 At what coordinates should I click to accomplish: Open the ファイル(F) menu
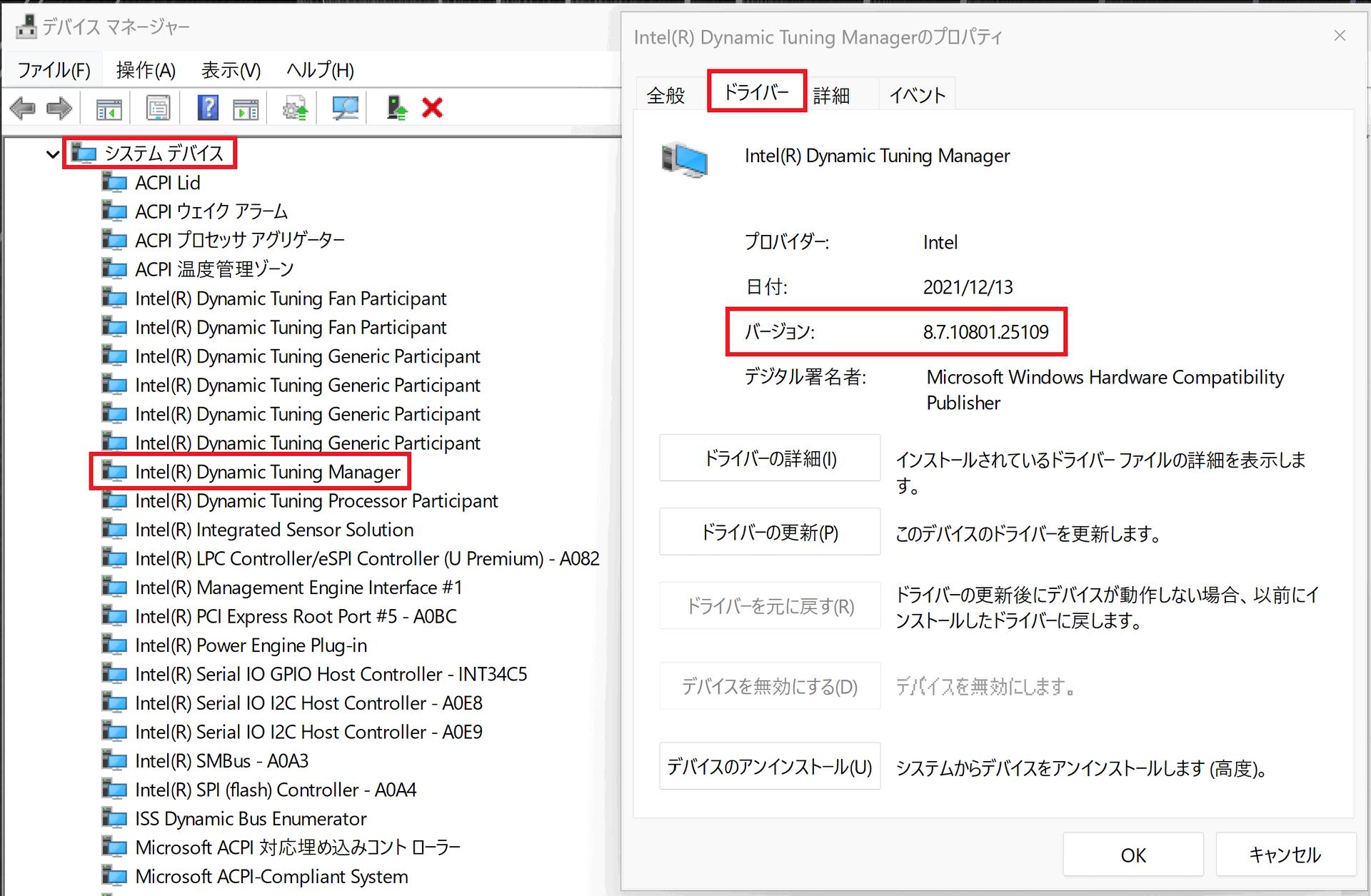[x=54, y=70]
